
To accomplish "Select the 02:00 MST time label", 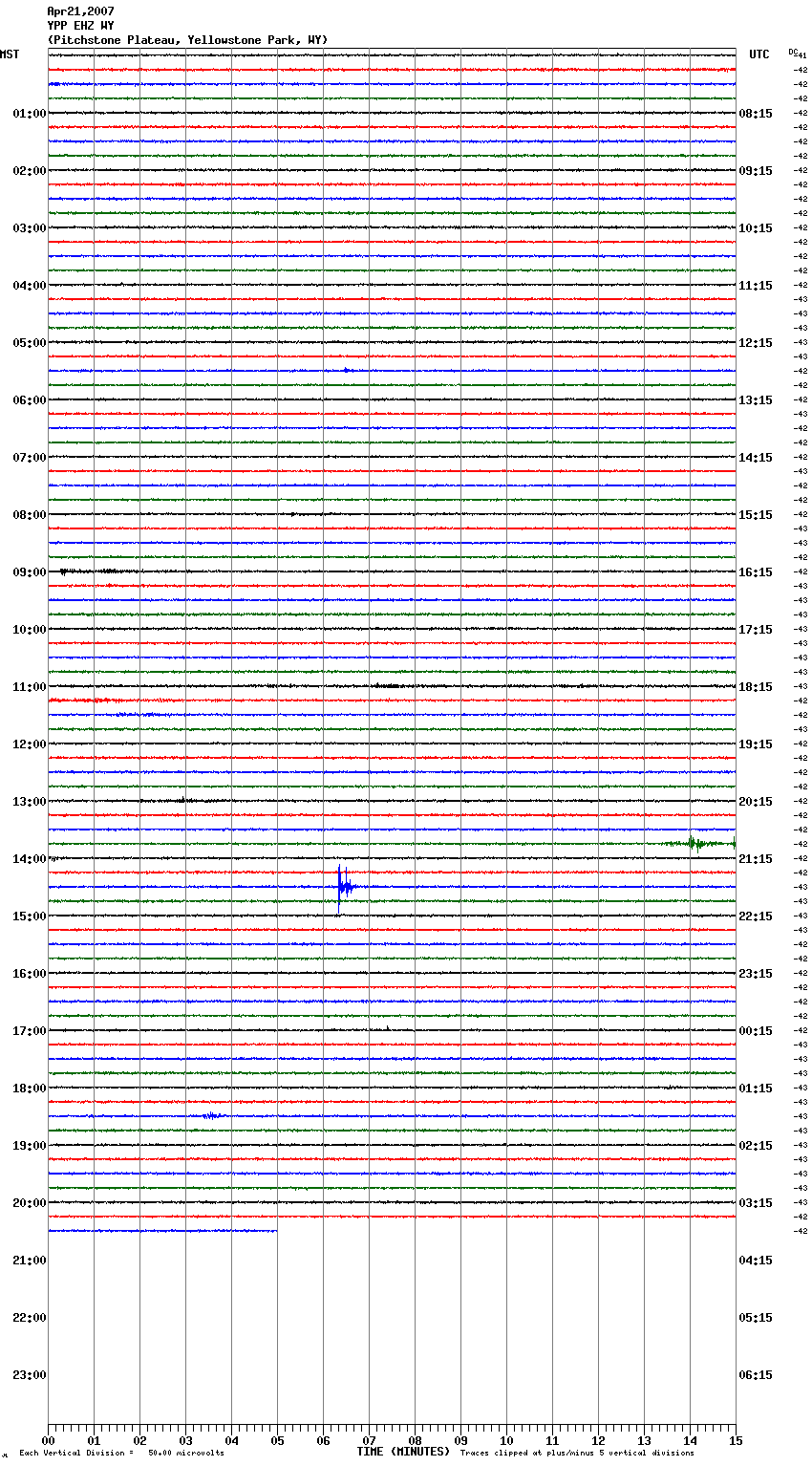I will point(30,171).
